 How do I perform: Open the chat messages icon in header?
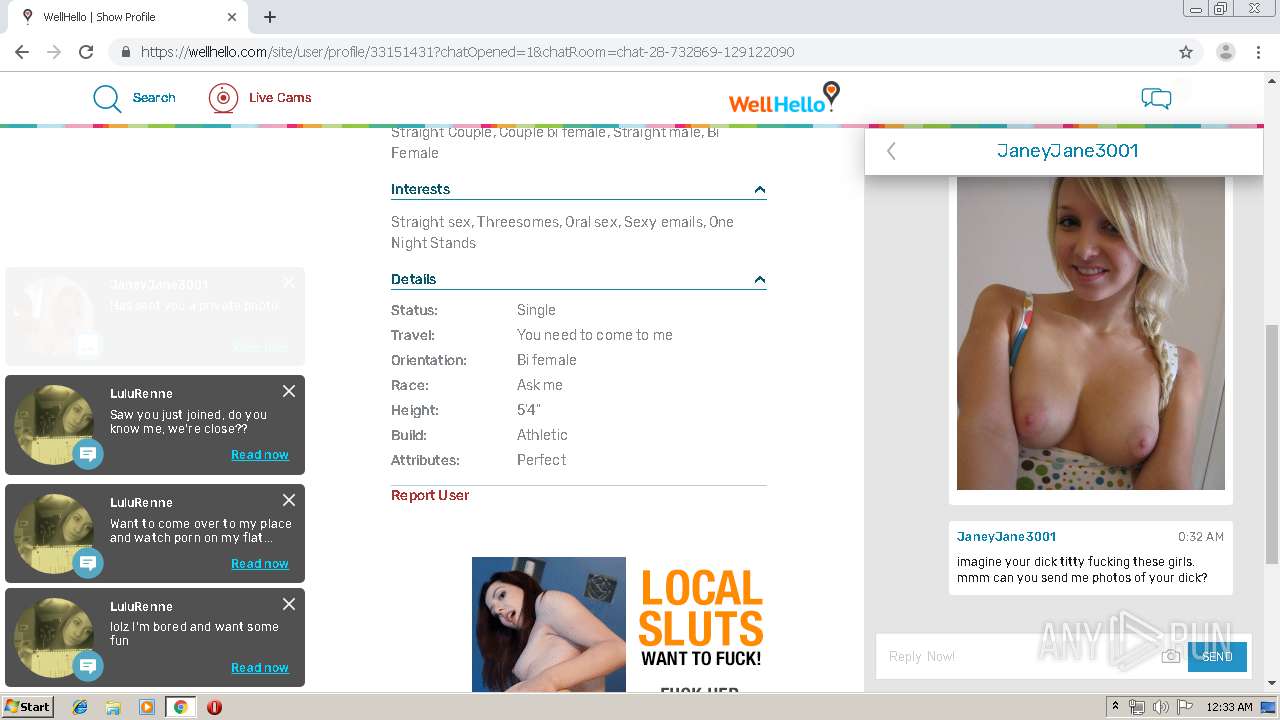pyautogui.click(x=1156, y=98)
